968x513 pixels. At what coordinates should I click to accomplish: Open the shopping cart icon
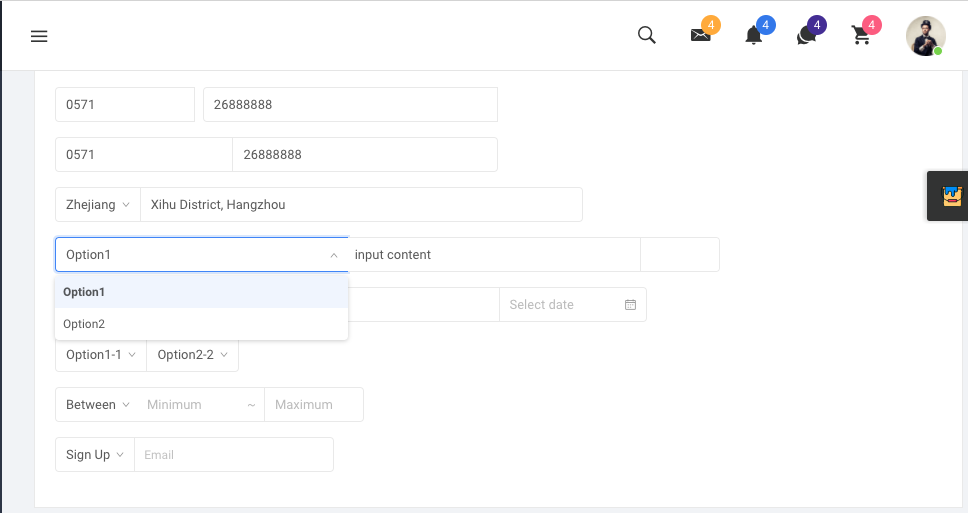point(861,35)
